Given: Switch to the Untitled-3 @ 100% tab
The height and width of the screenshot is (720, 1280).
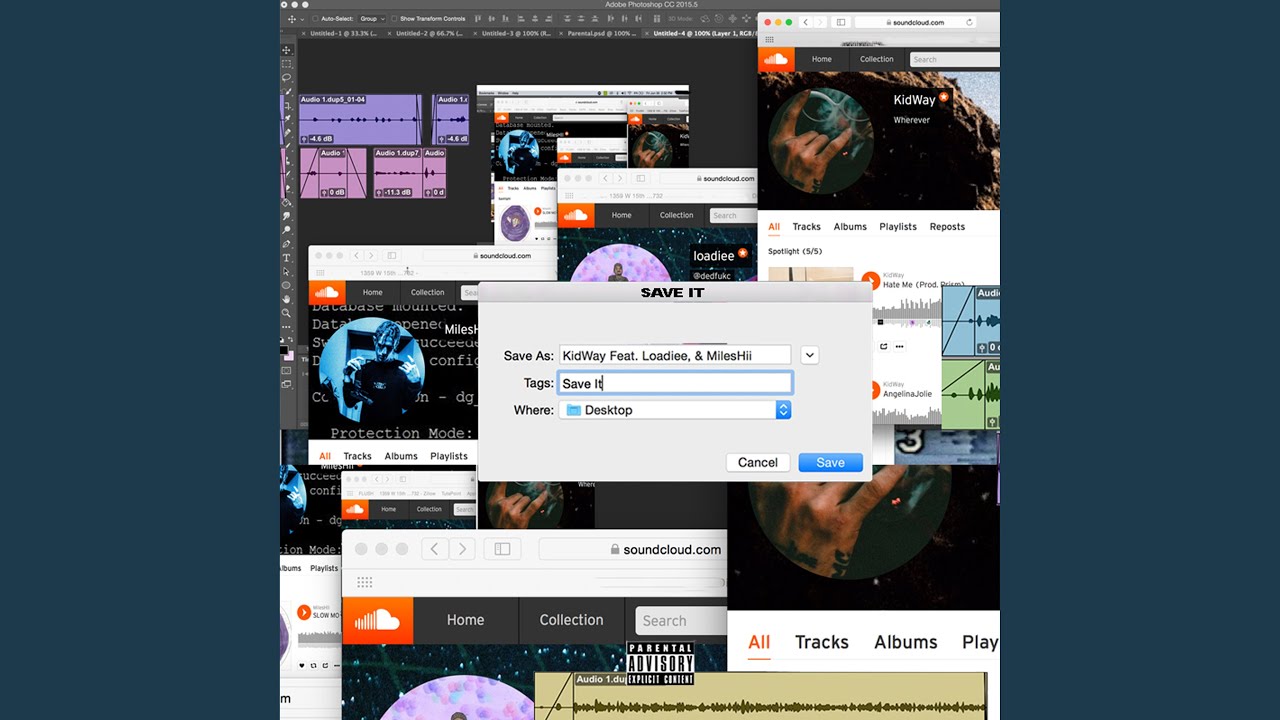Looking at the screenshot, I should pos(516,33).
